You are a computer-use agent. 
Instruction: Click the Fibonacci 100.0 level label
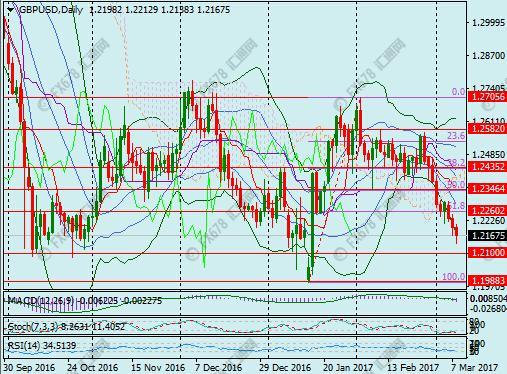click(x=453, y=277)
